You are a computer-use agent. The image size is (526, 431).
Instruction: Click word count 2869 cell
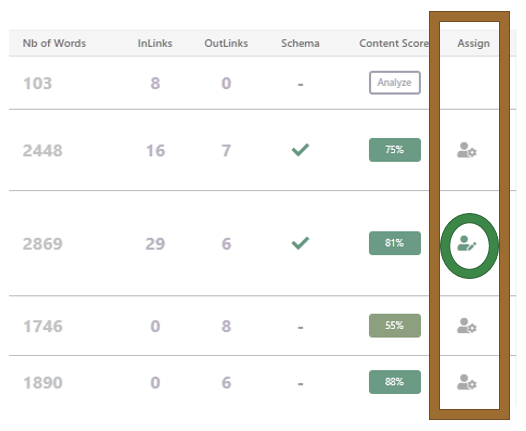coord(43,244)
